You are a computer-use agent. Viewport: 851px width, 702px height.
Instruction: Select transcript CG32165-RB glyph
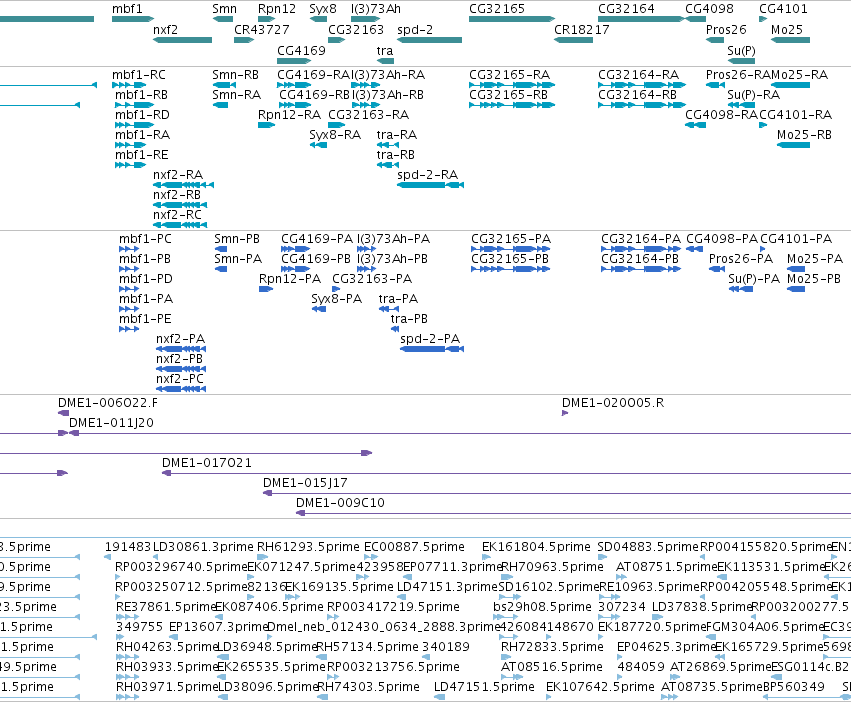point(512,105)
